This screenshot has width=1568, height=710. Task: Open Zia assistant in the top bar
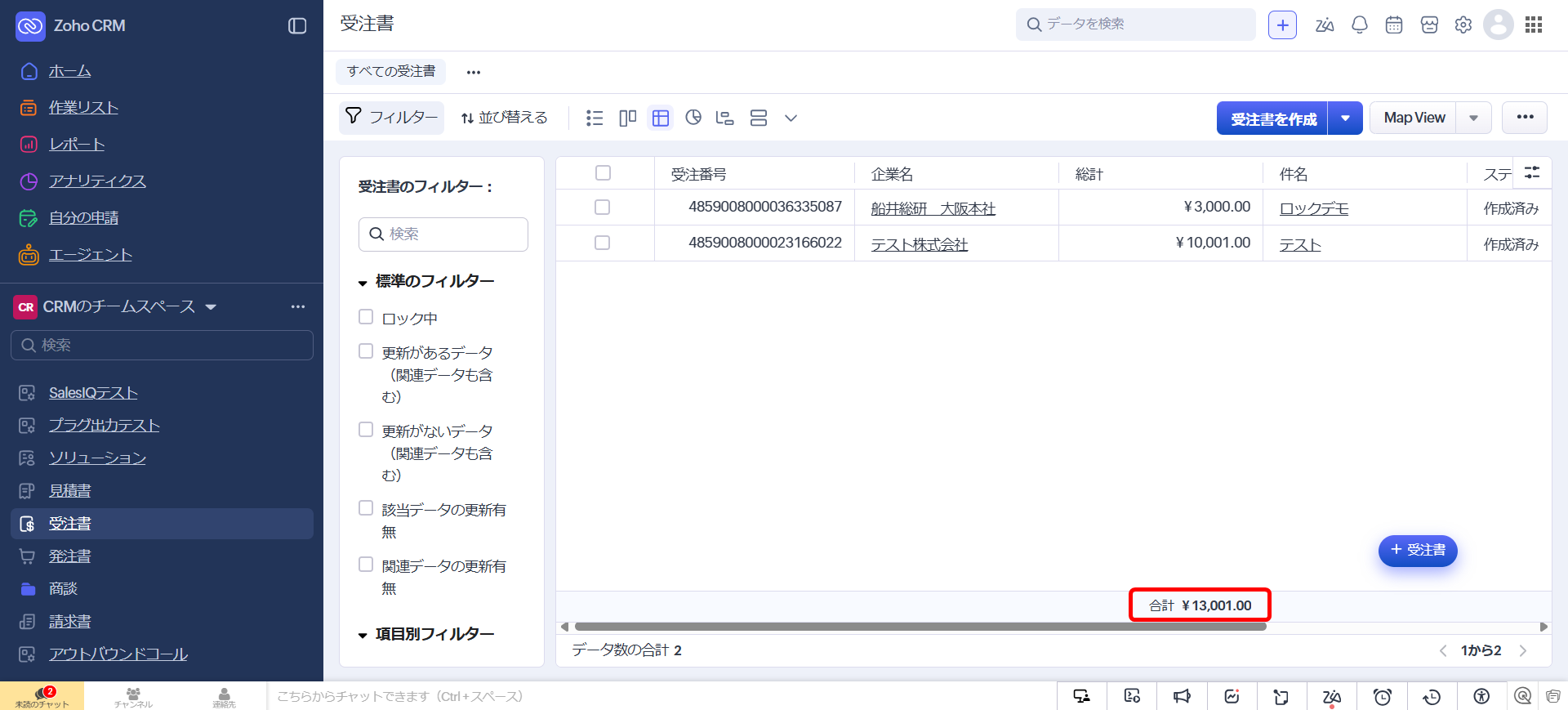(x=1325, y=25)
